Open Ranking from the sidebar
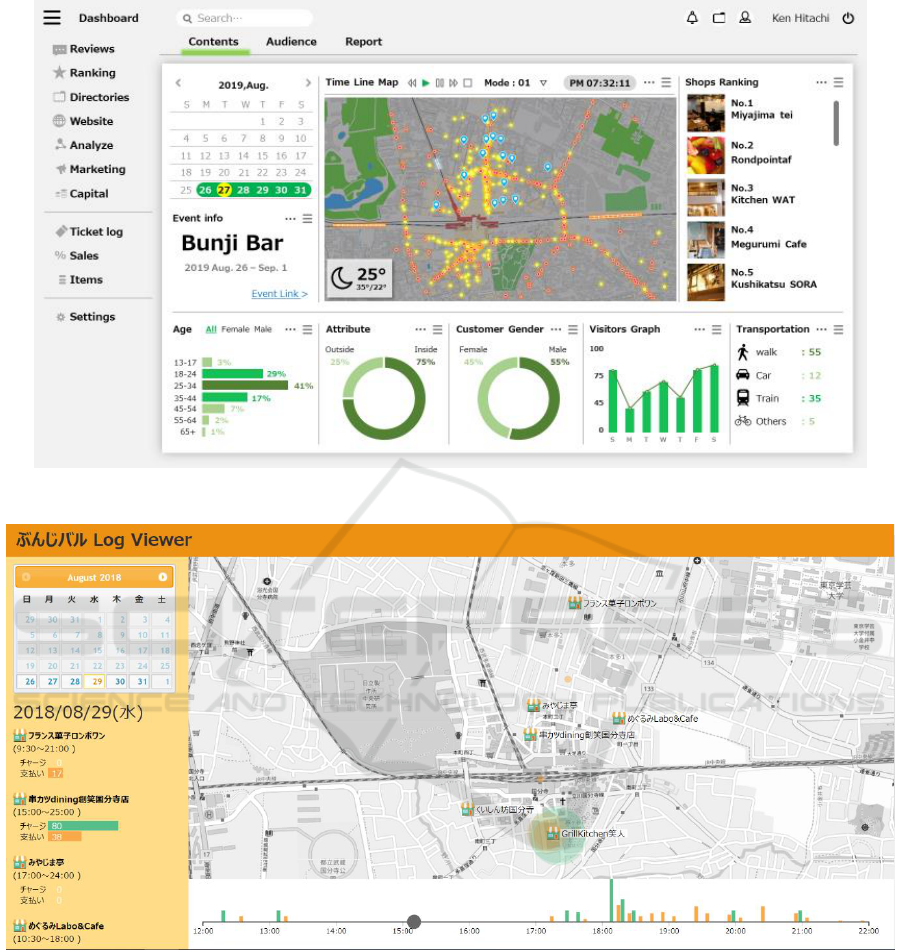901x950 pixels. tap(91, 73)
